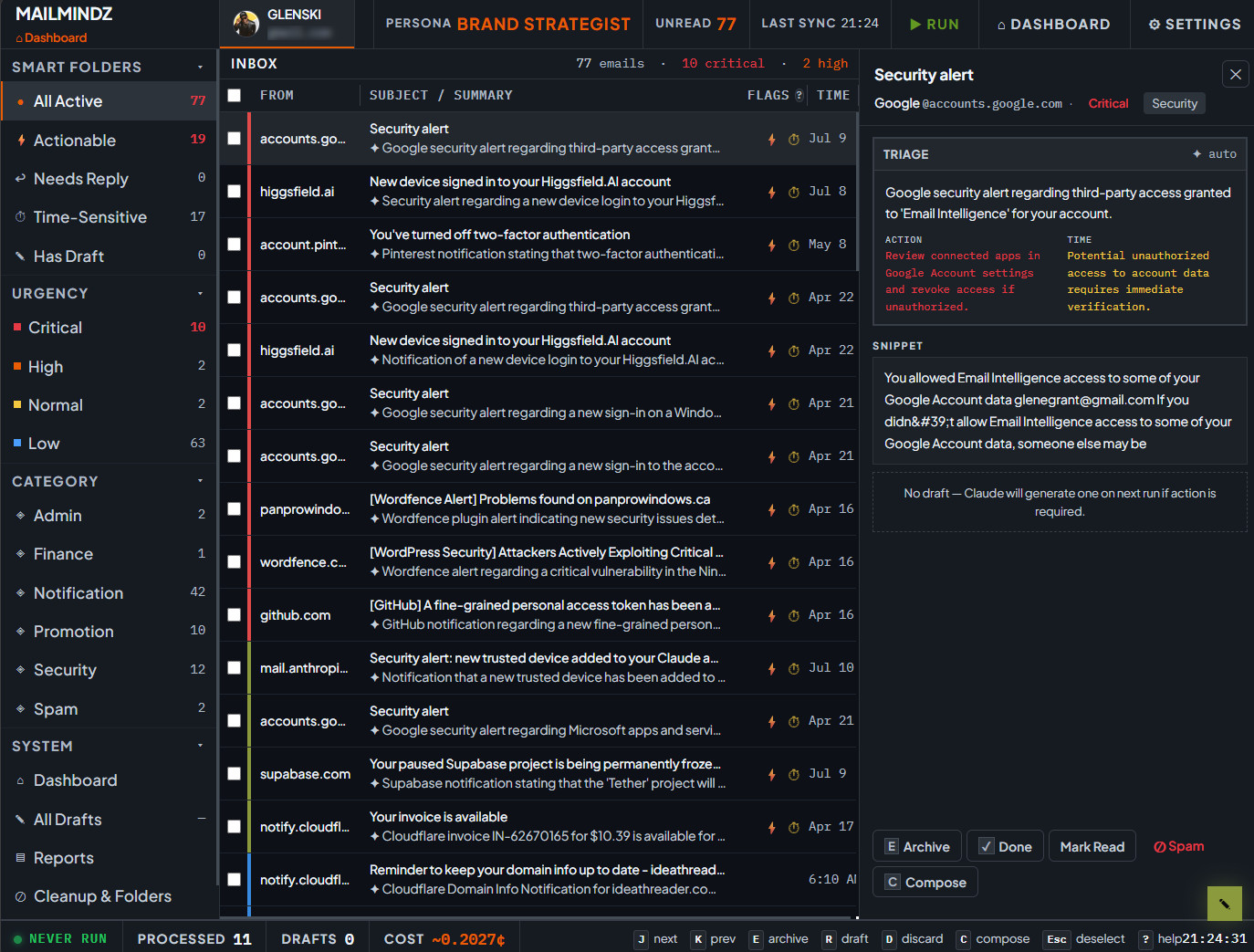The width and height of the screenshot is (1254, 952).
Task: Click the Cleanup & Folders icon
Action: click(20, 896)
